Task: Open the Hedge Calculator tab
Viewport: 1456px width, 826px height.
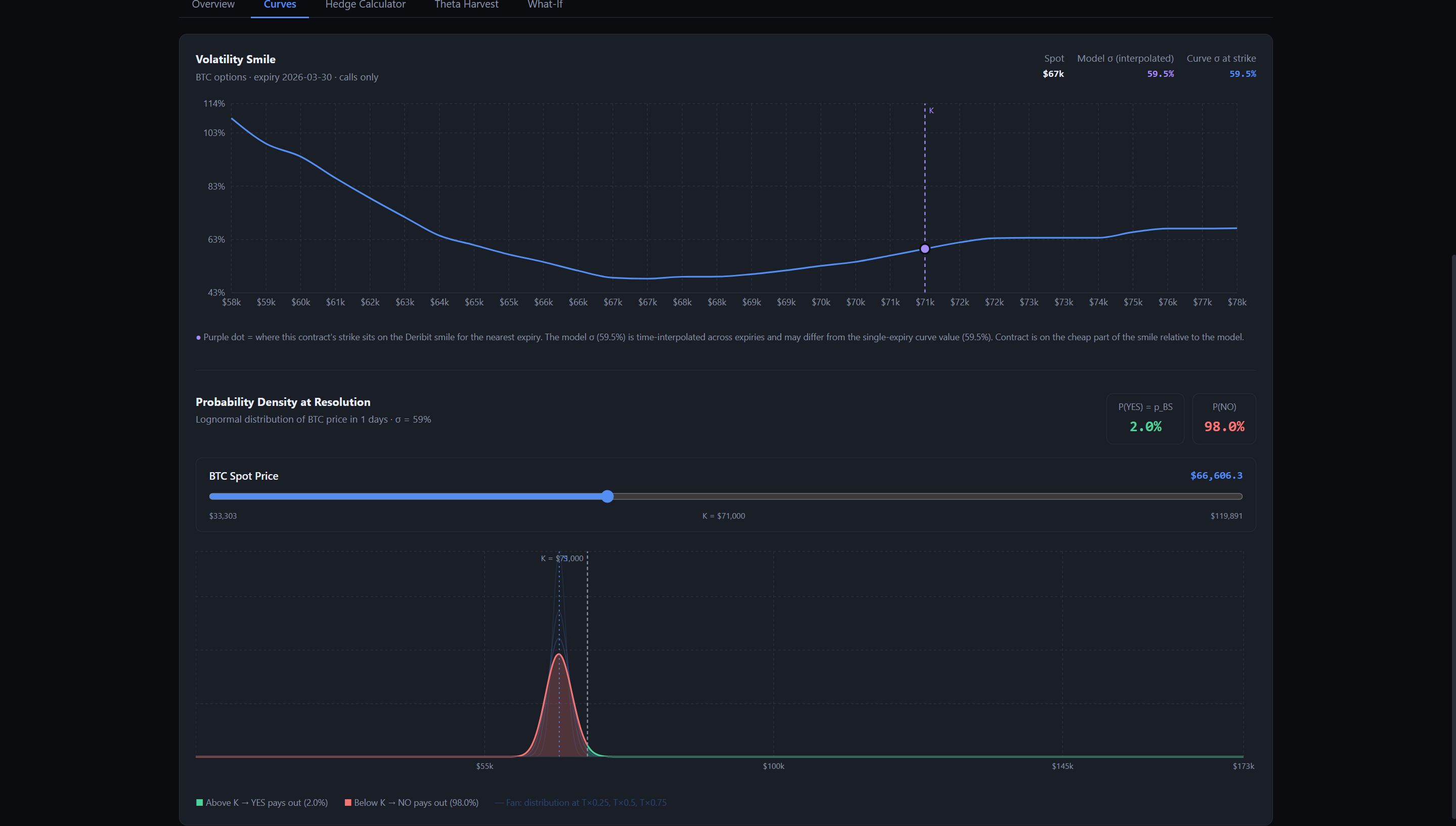Action: [365, 5]
